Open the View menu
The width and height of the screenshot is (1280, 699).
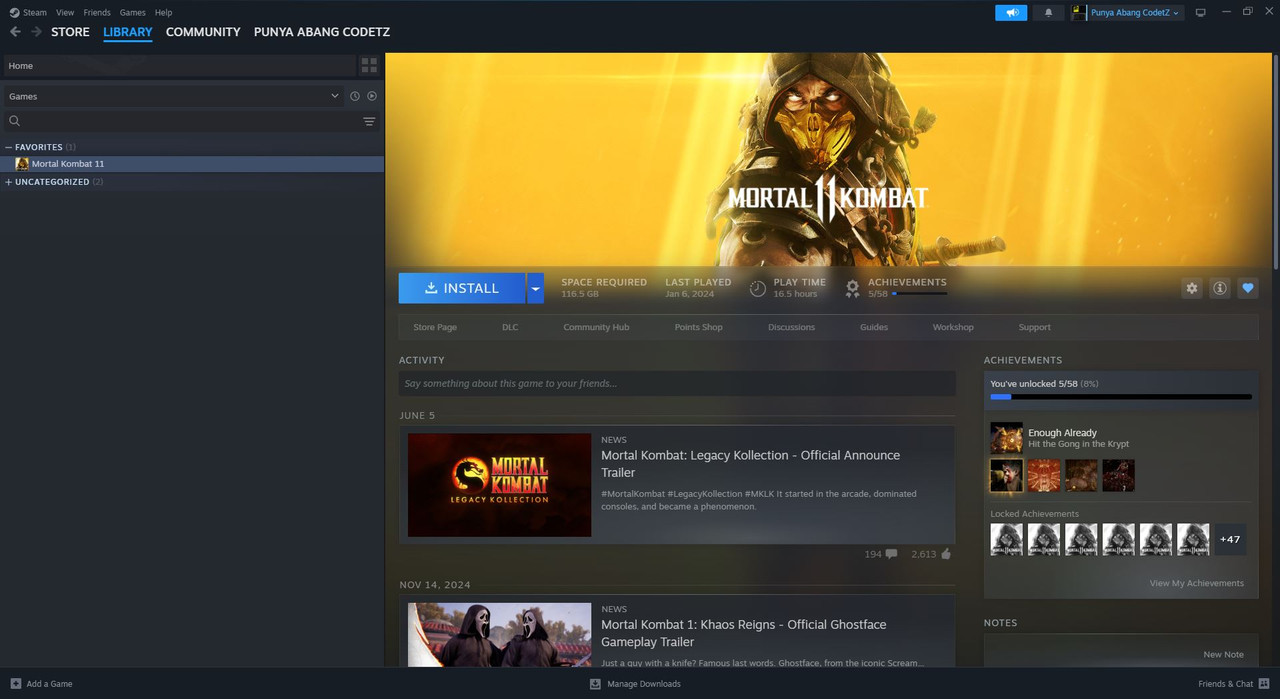click(65, 13)
